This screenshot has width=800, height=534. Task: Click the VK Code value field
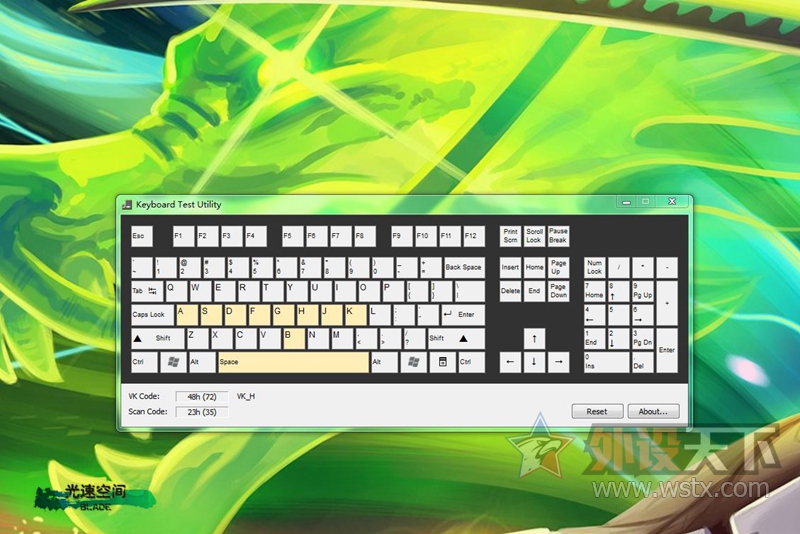click(x=202, y=397)
